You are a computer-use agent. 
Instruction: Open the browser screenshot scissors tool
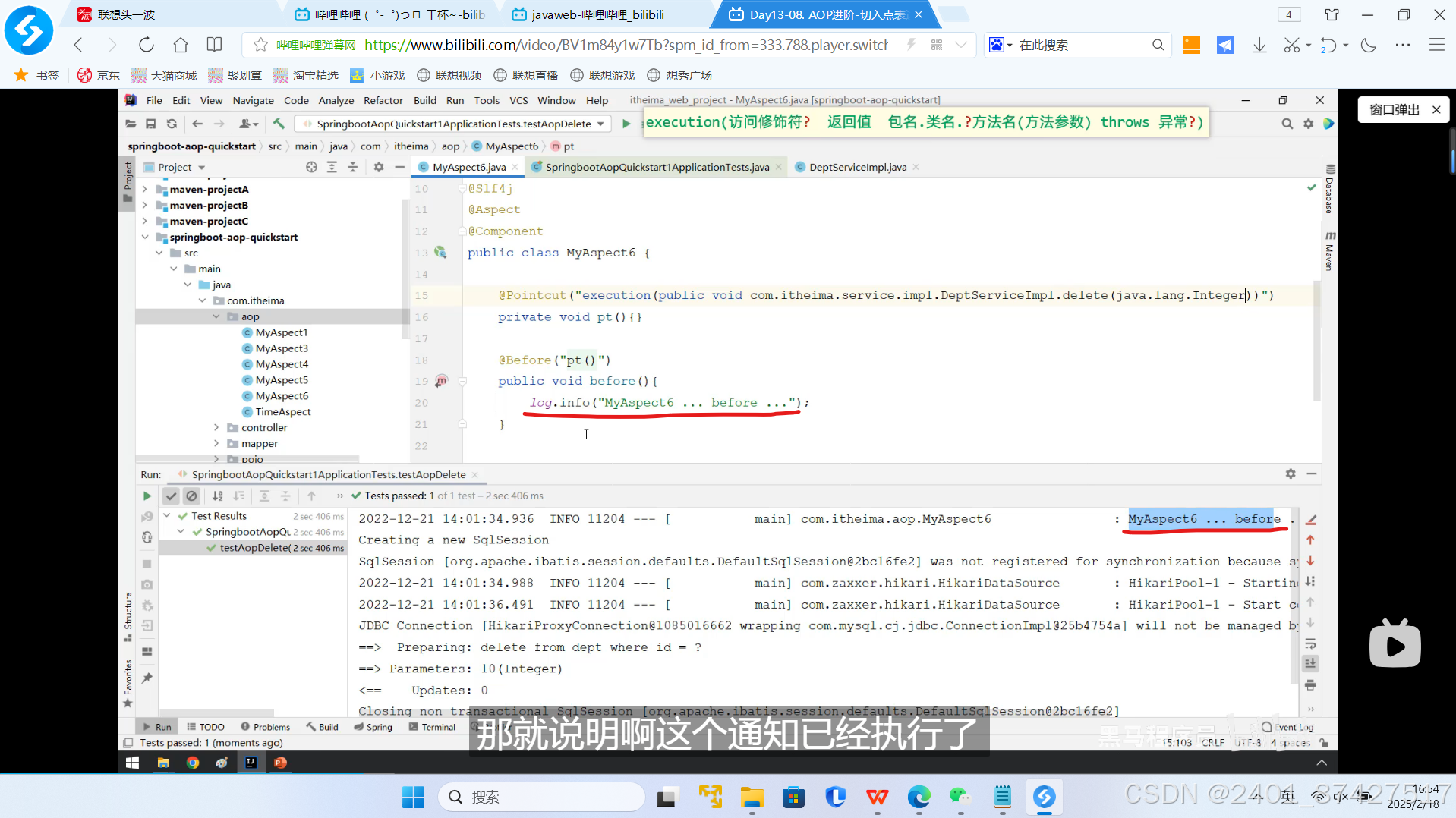[1291, 46]
